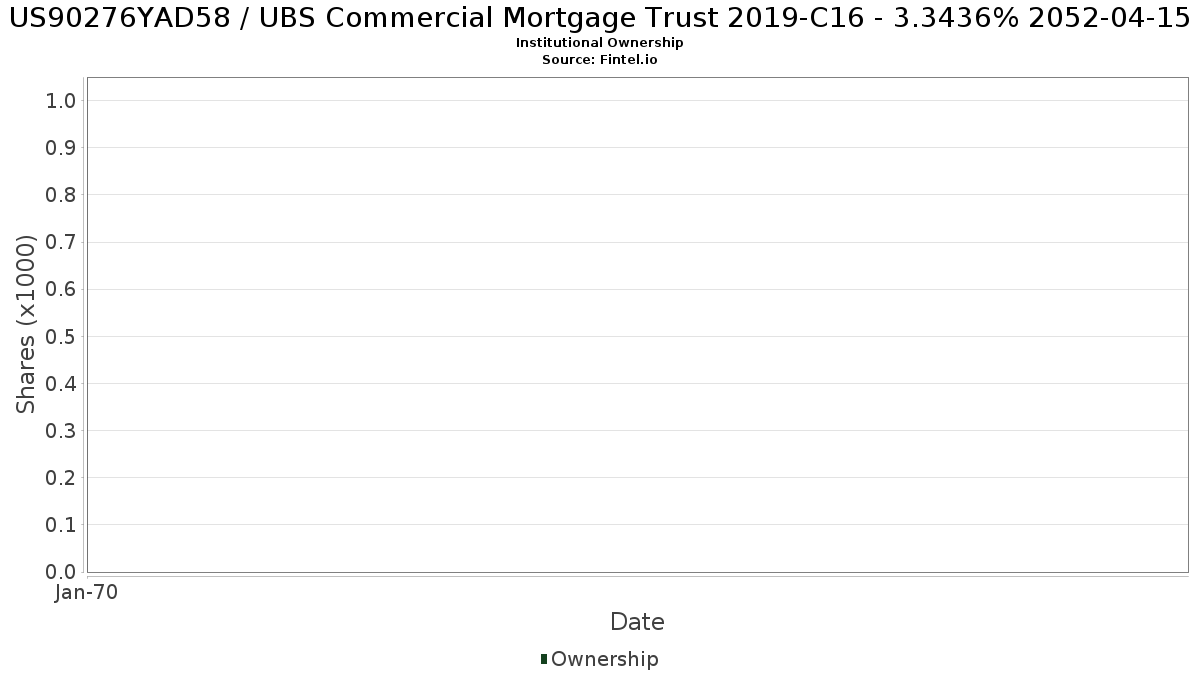This screenshot has height=675, width=1200.
Task: Click the 0.4 y-axis tick label
Action: tap(61, 384)
